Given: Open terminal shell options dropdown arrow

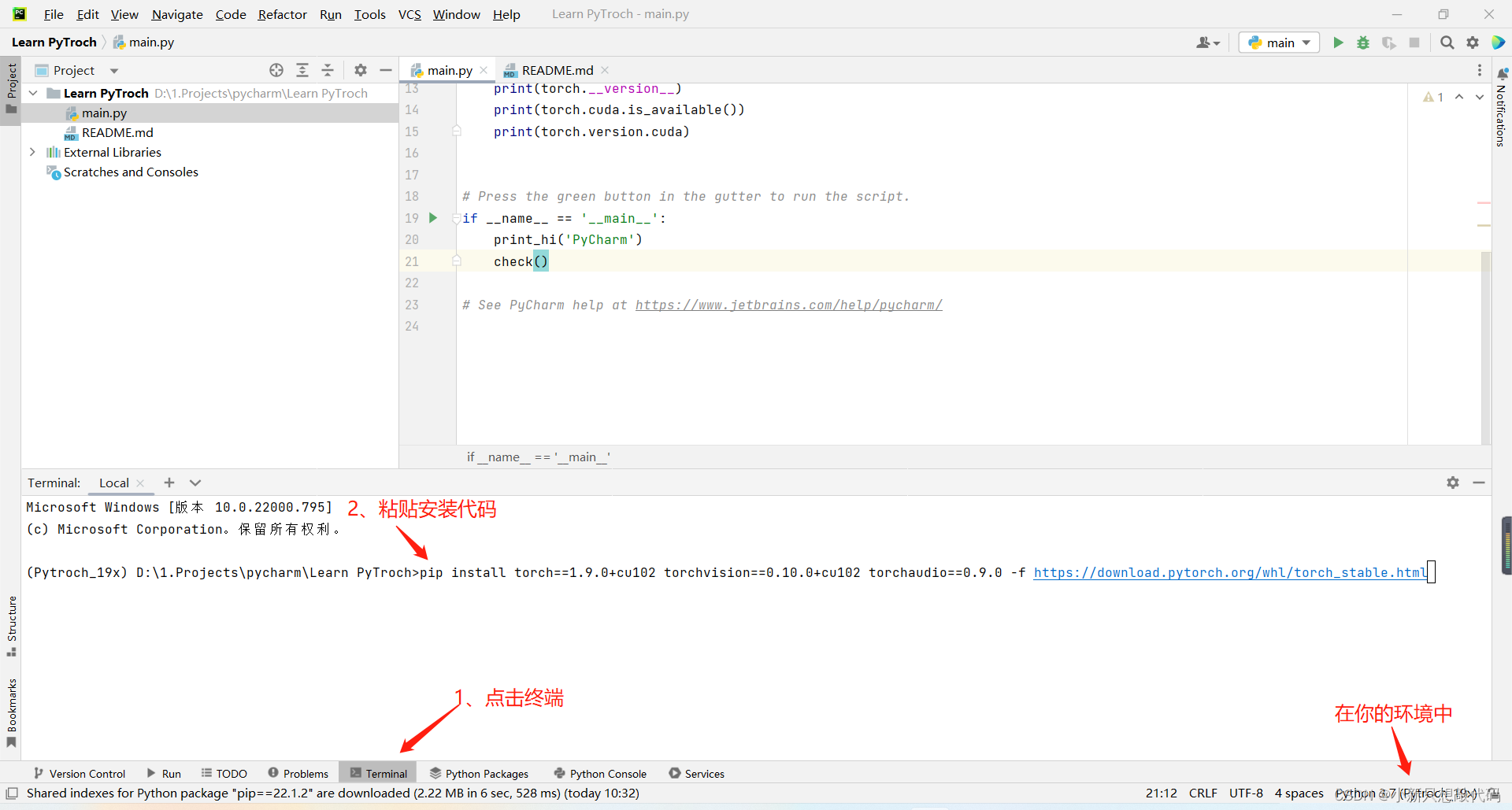Looking at the screenshot, I should (195, 483).
